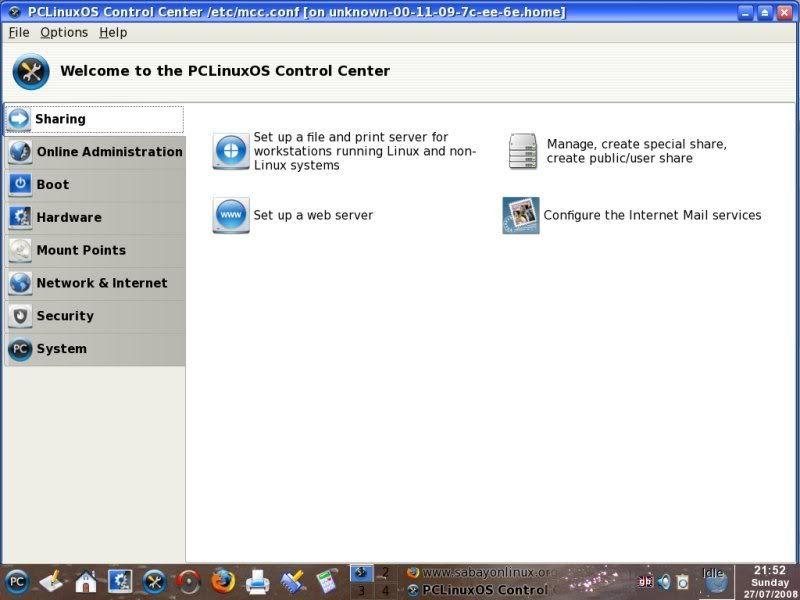Click the clipboard tray icon
Image resolution: width=800 pixels, height=600 pixels.
click(x=683, y=582)
